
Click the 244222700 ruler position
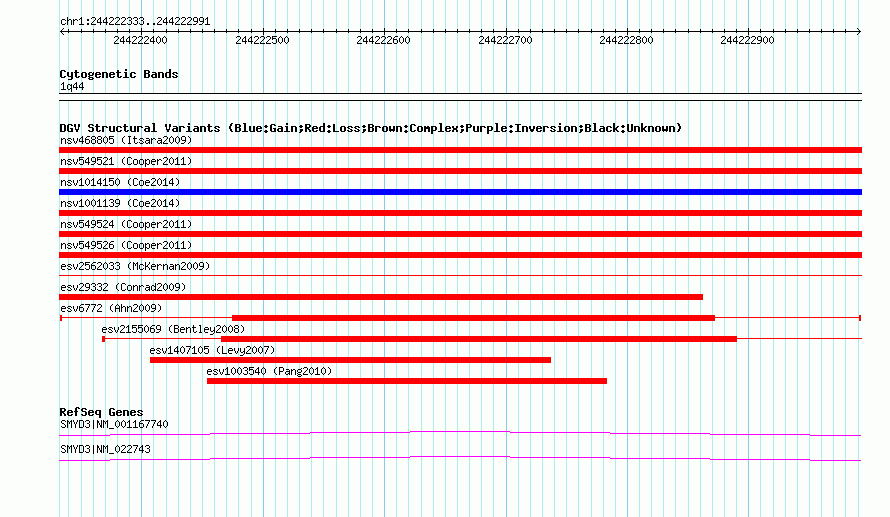[505, 40]
